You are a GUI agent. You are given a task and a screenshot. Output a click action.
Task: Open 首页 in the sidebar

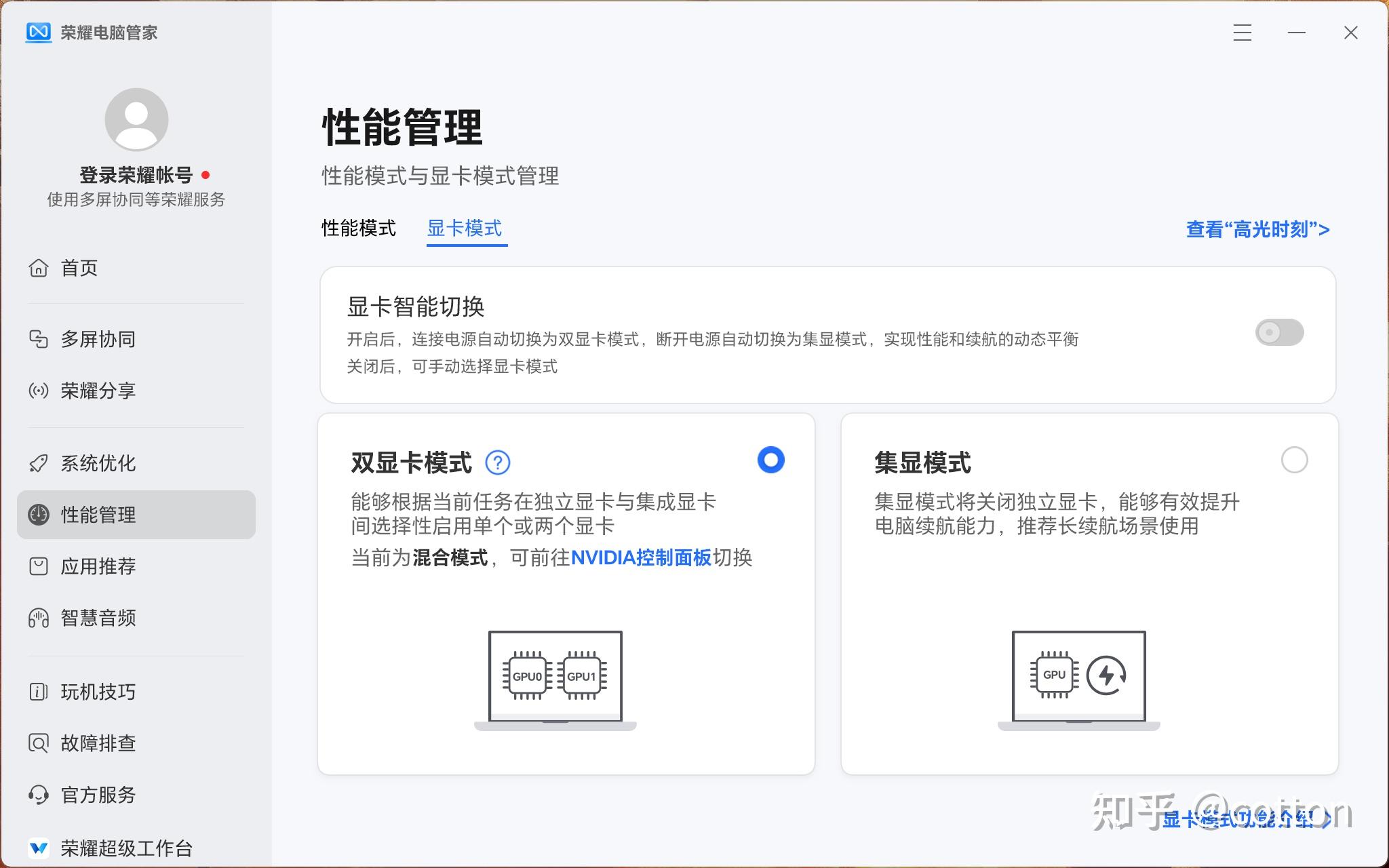pos(136,268)
